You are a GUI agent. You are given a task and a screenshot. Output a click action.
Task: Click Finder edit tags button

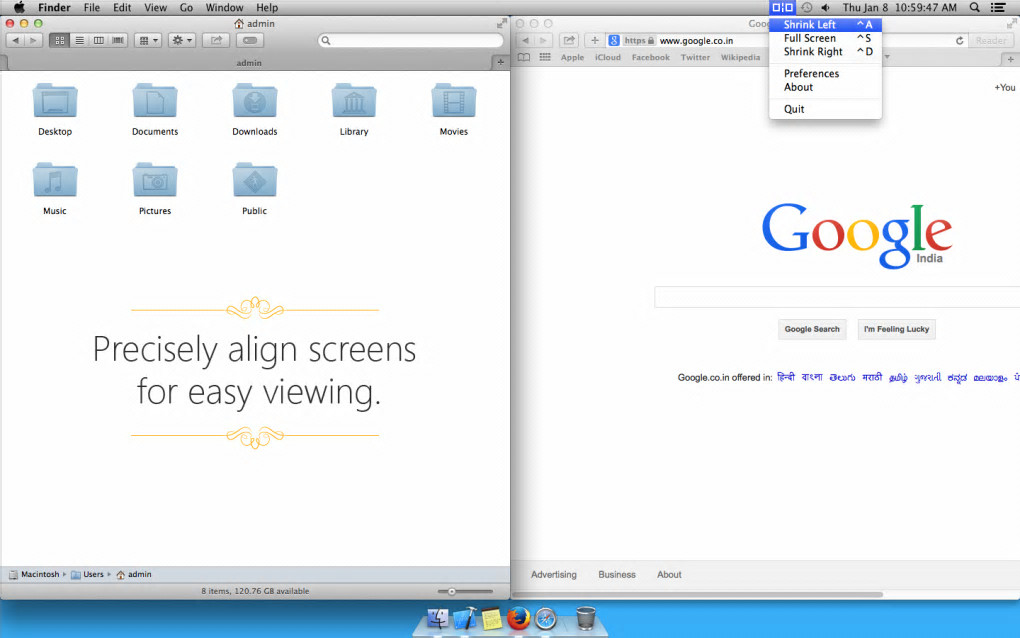coord(250,40)
